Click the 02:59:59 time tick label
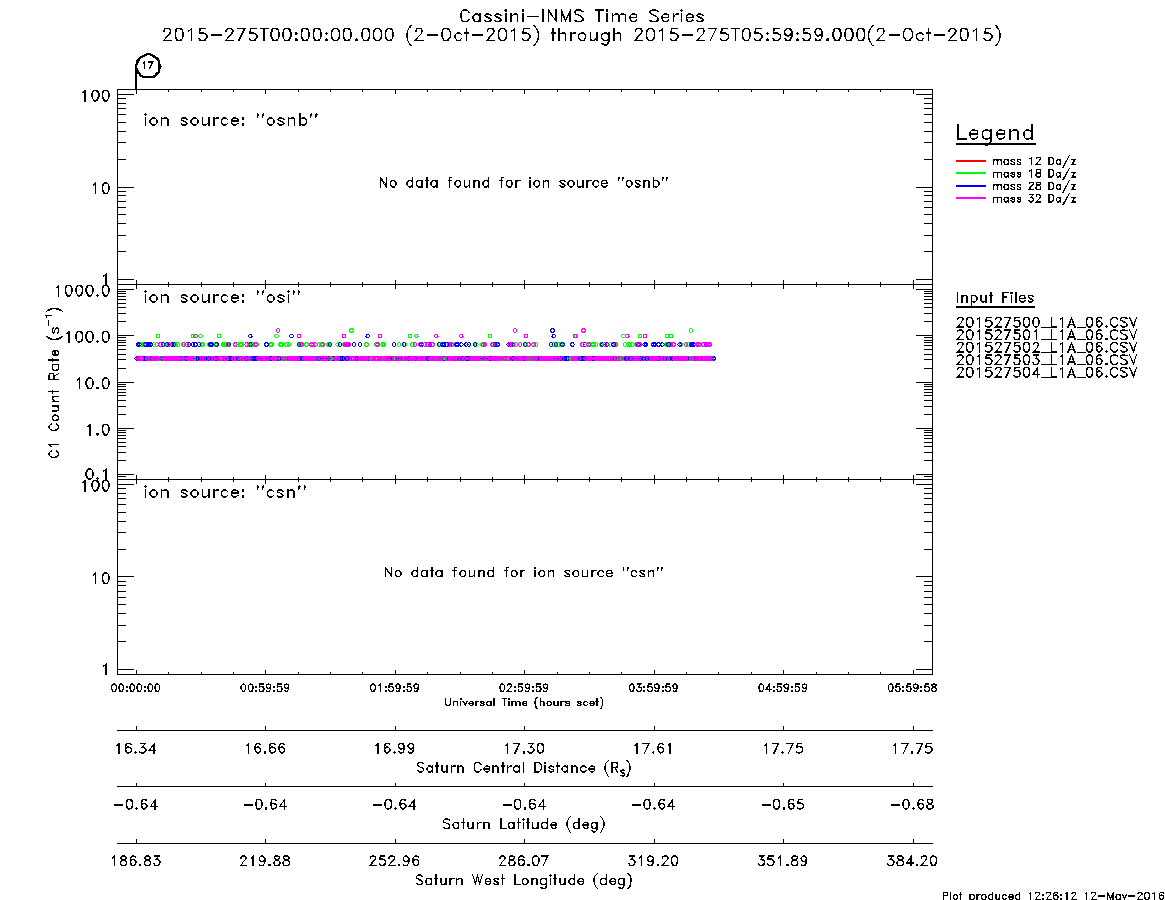The height and width of the screenshot is (900, 1165). (524, 688)
